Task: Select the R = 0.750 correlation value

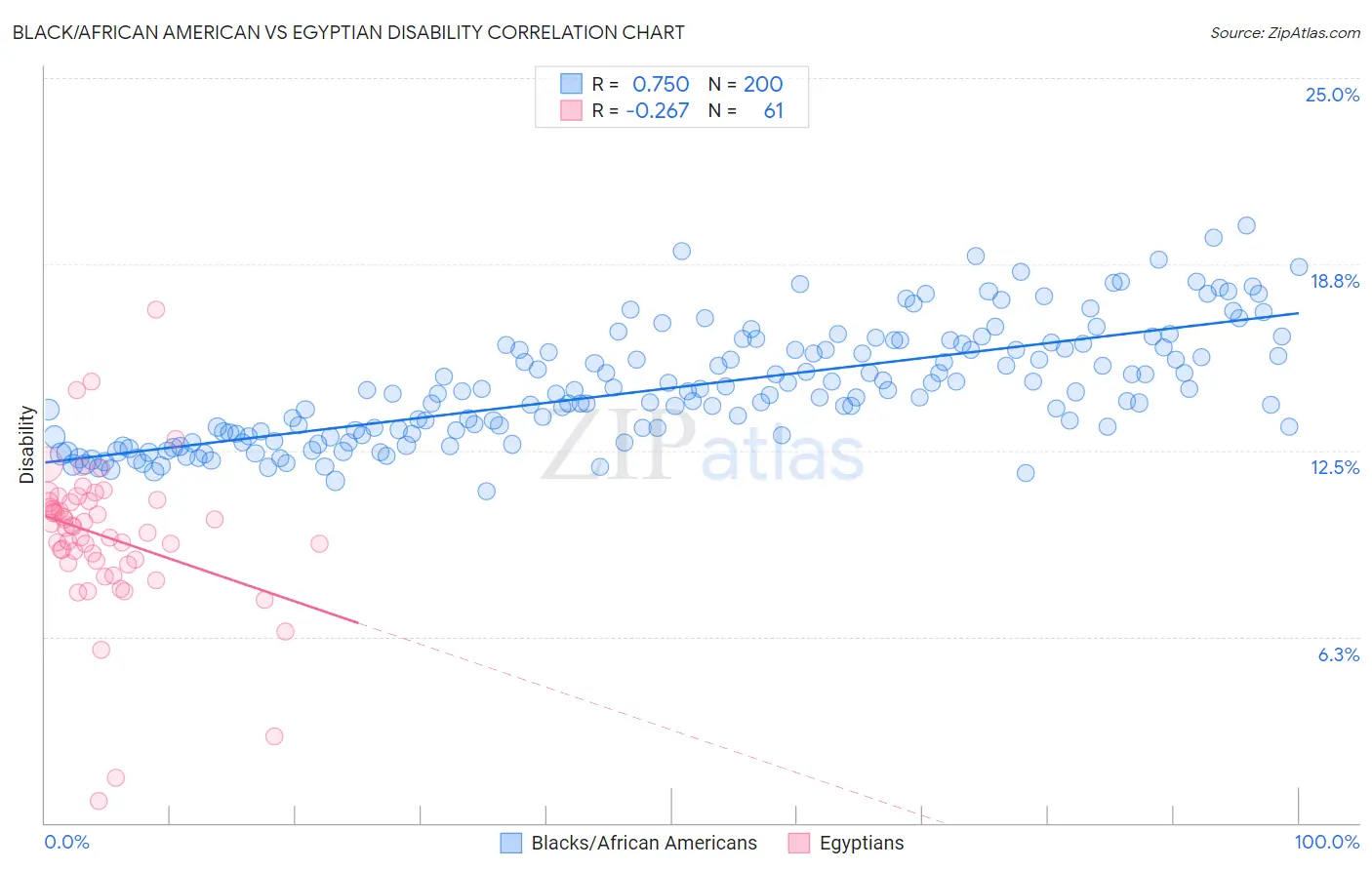Action: (x=640, y=84)
